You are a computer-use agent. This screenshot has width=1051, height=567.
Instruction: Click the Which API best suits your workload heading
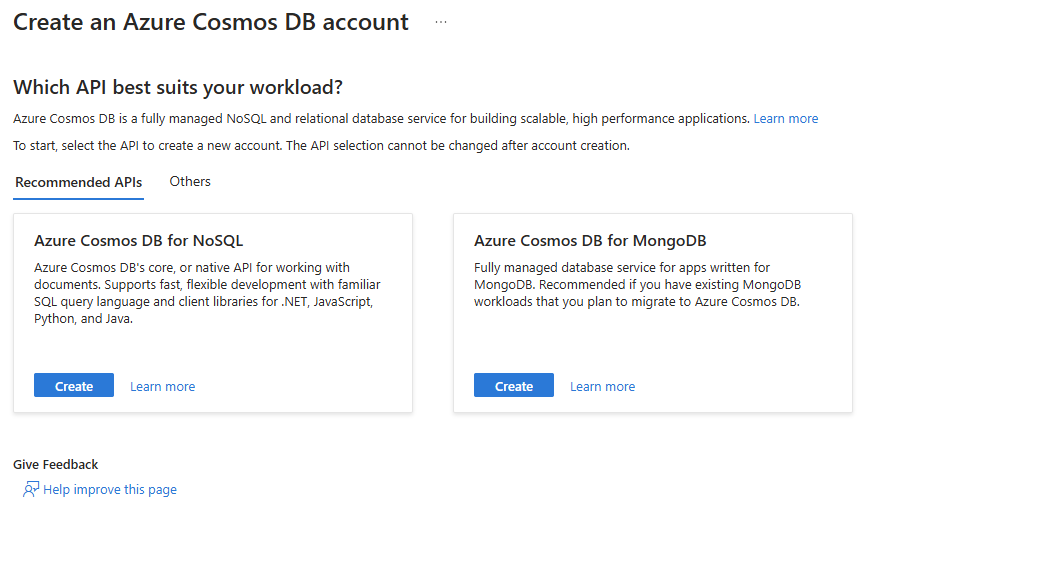178,88
